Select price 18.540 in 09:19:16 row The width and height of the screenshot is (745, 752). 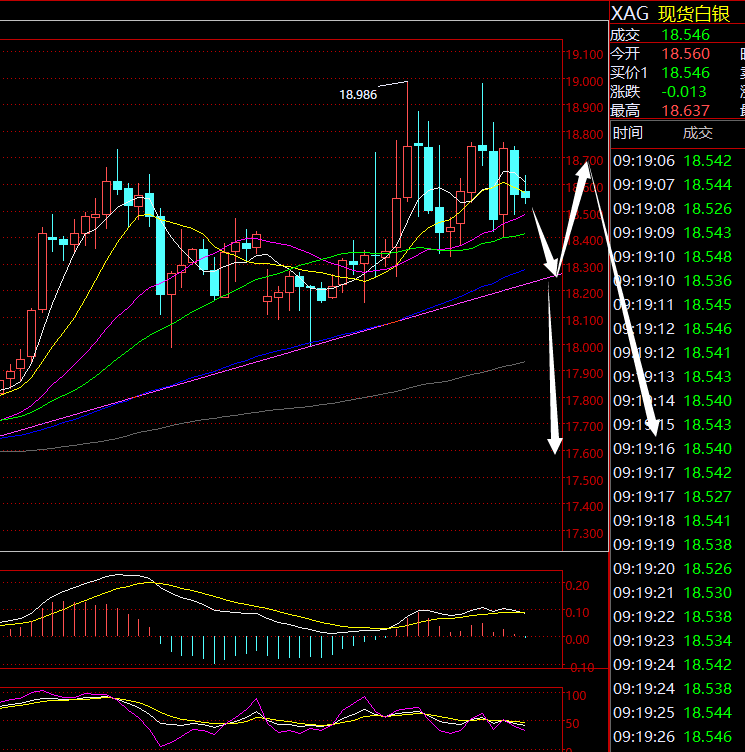[708, 448]
